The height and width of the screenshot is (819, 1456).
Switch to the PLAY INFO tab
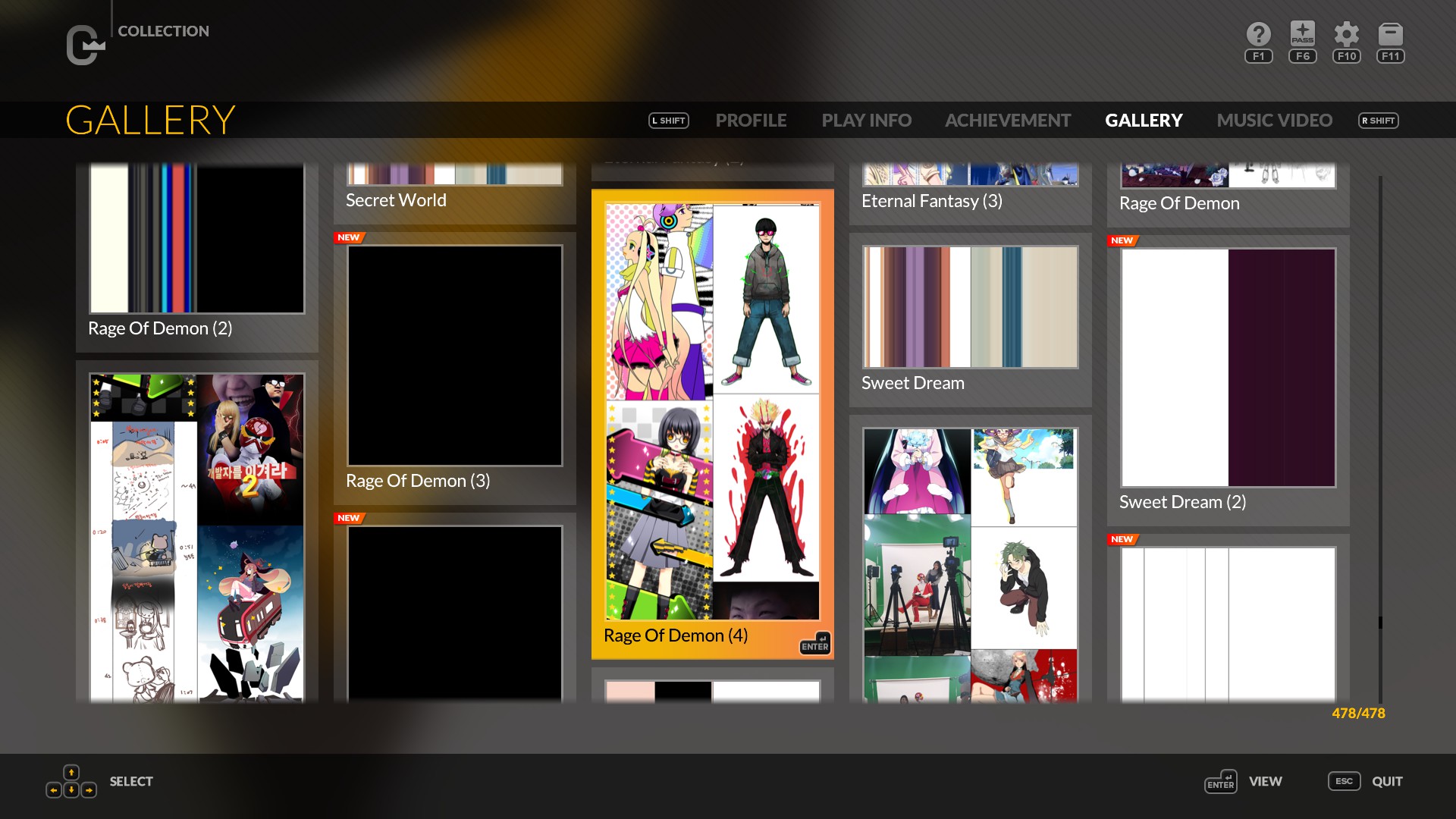867,121
